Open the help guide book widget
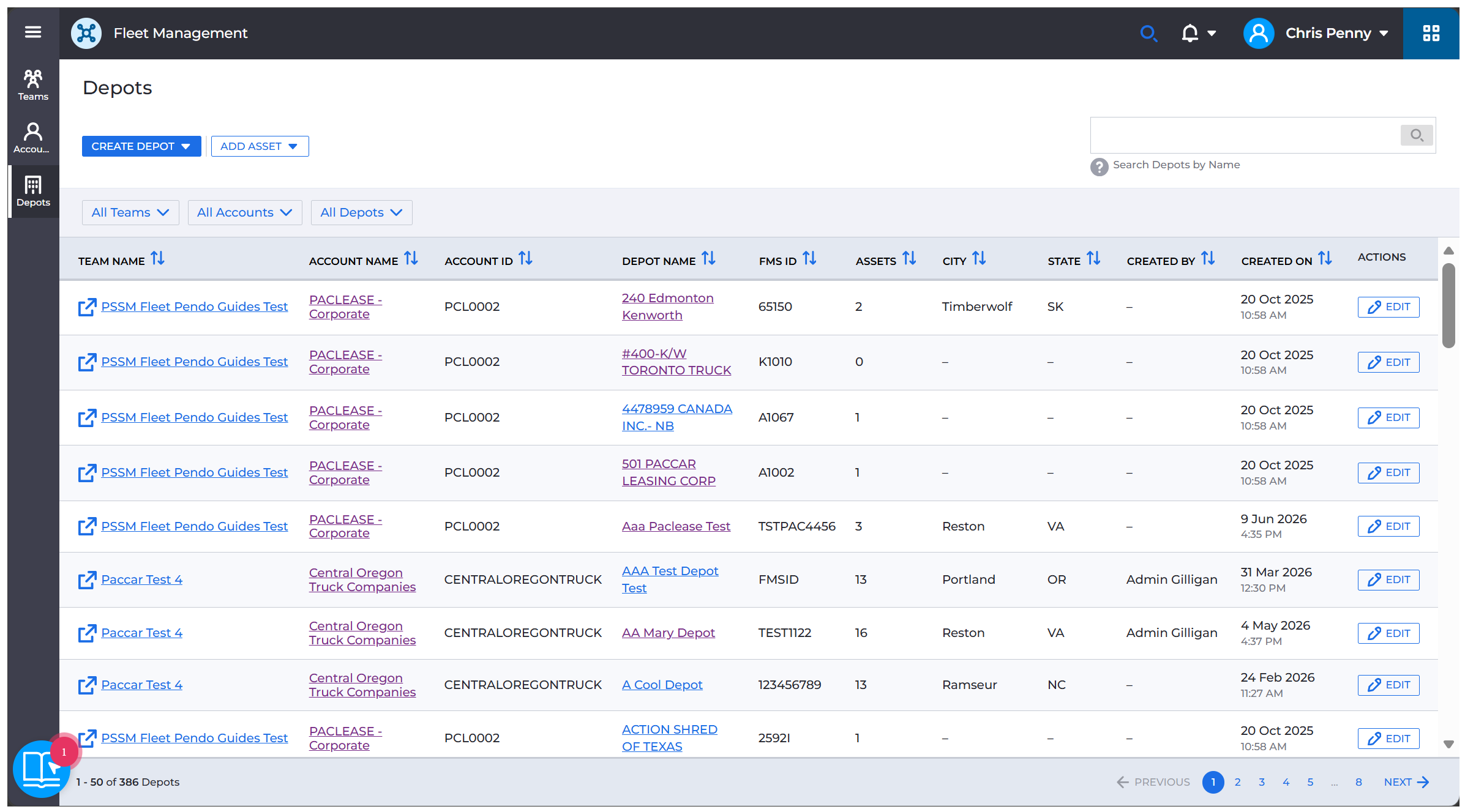The height and width of the screenshot is (812, 1465). click(x=41, y=769)
